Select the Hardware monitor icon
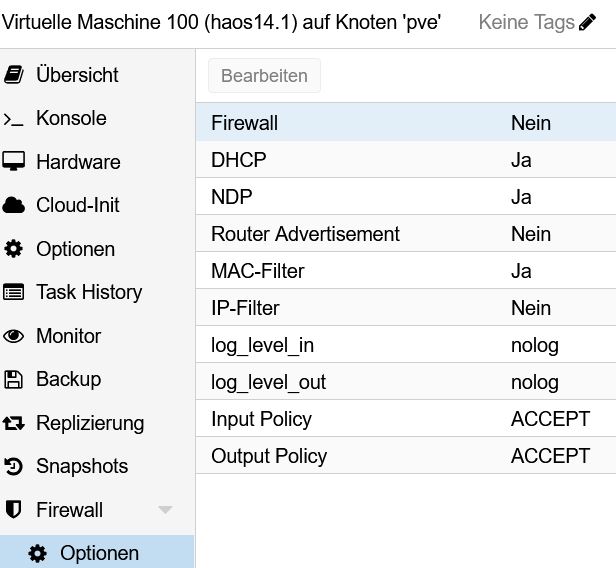This screenshot has width=616, height=568. coord(14,161)
